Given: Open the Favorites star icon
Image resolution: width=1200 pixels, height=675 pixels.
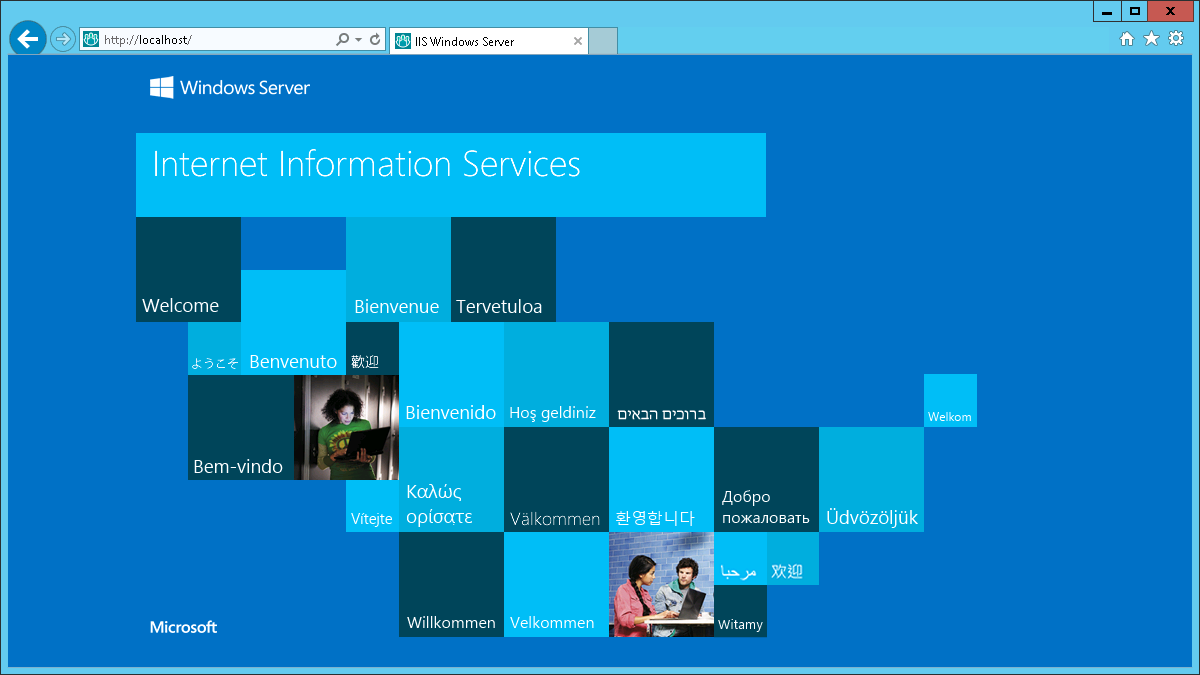Looking at the screenshot, I should click(x=1151, y=39).
